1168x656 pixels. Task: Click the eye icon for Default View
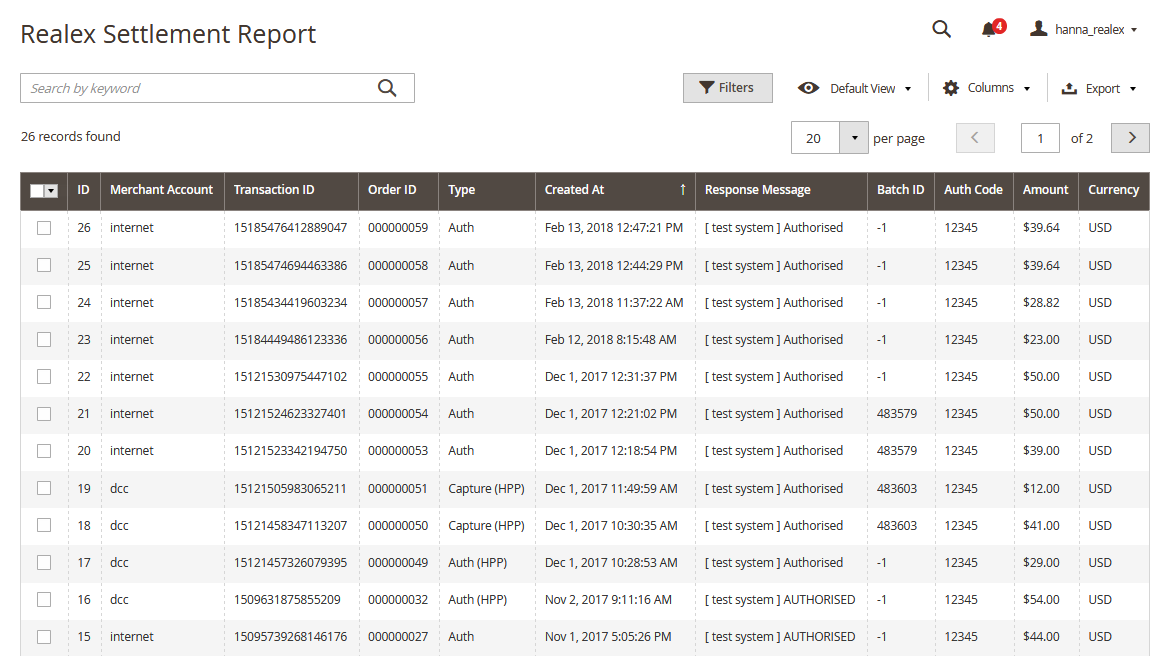(808, 88)
